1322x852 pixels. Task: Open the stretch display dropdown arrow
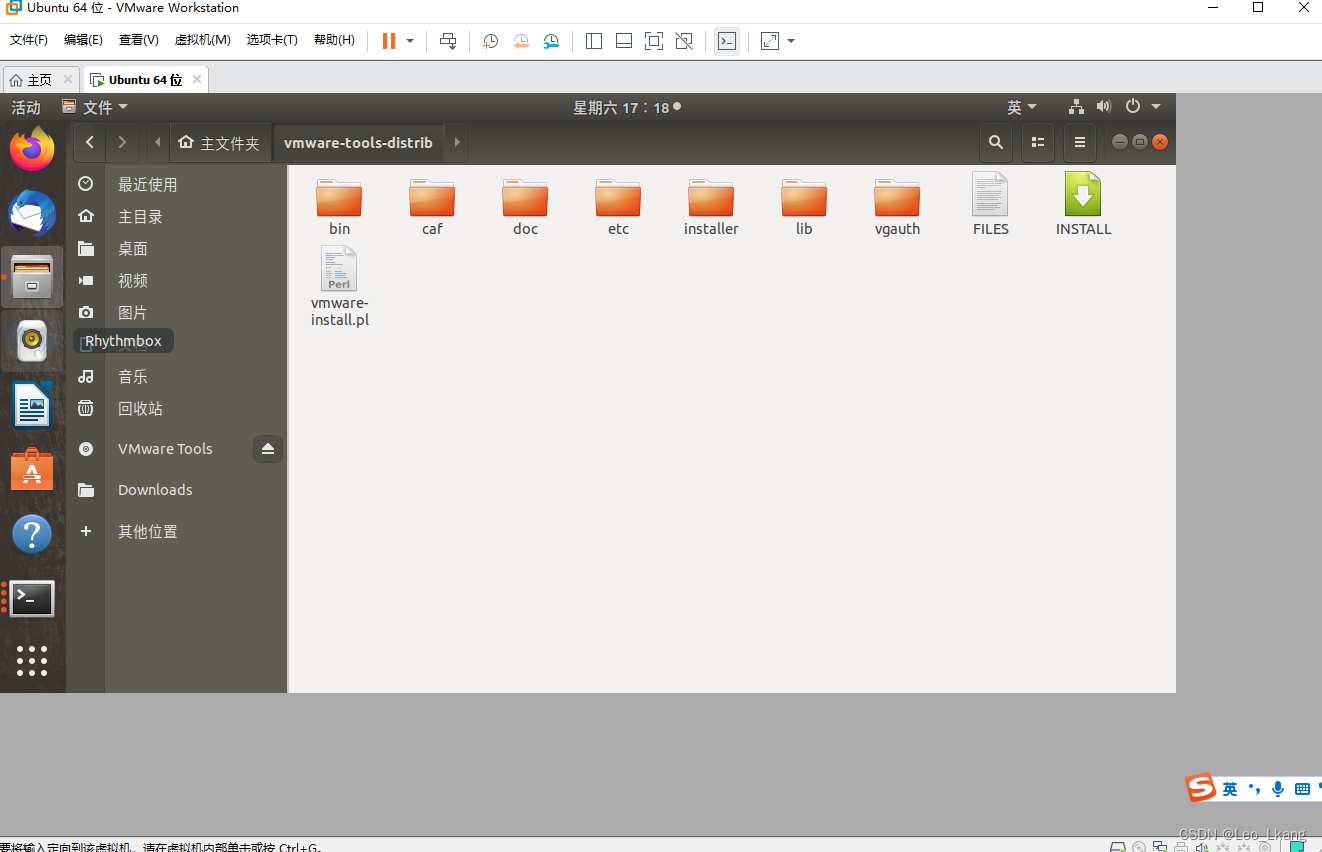point(791,41)
